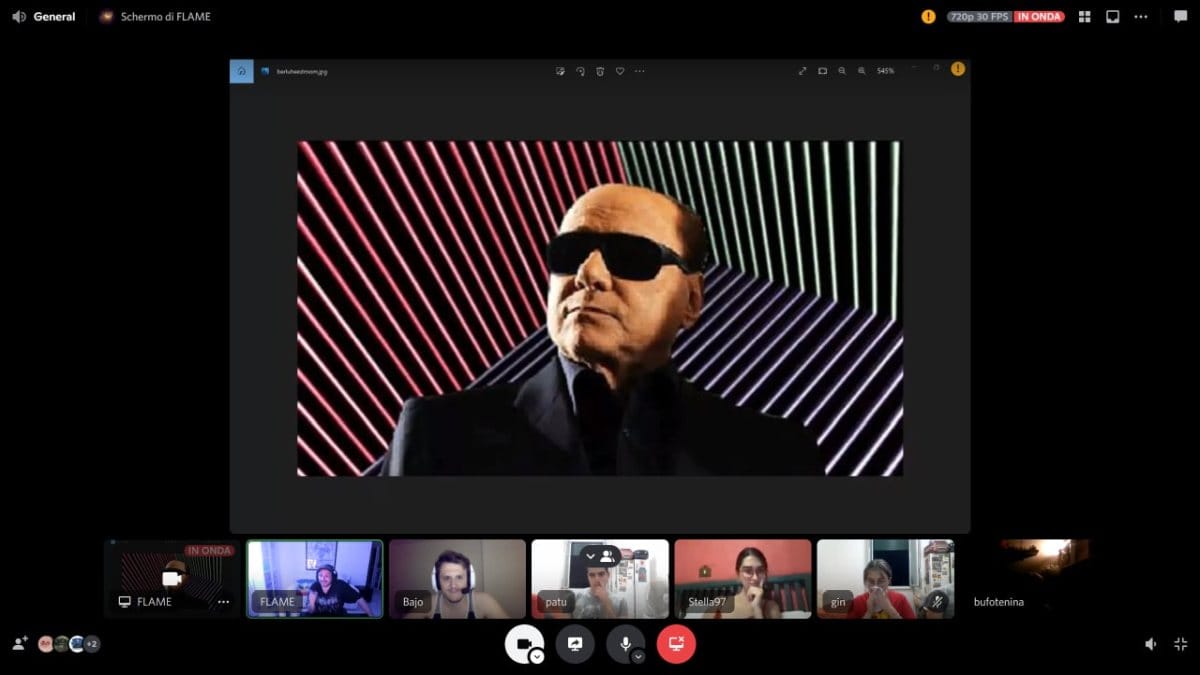The width and height of the screenshot is (1200, 675).
Task: Click the 545% zoom level value
Action: (x=886, y=71)
